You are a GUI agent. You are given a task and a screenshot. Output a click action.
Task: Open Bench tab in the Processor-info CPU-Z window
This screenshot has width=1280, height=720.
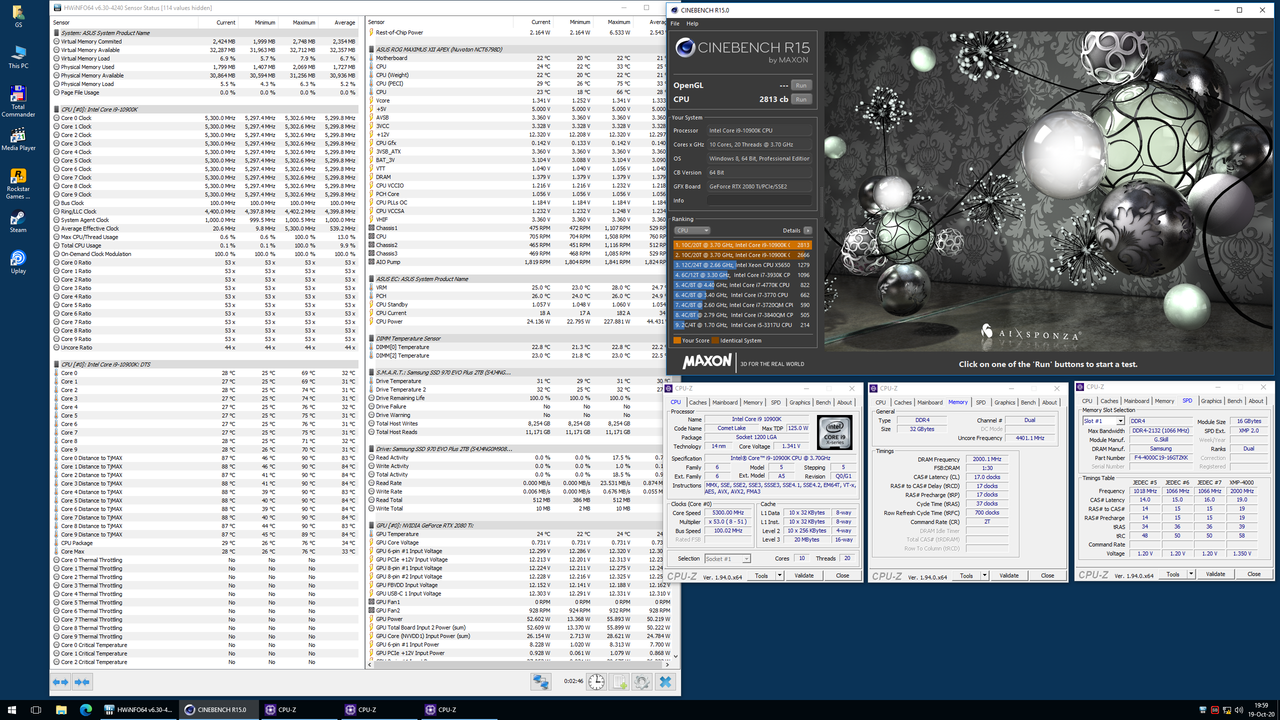point(824,402)
